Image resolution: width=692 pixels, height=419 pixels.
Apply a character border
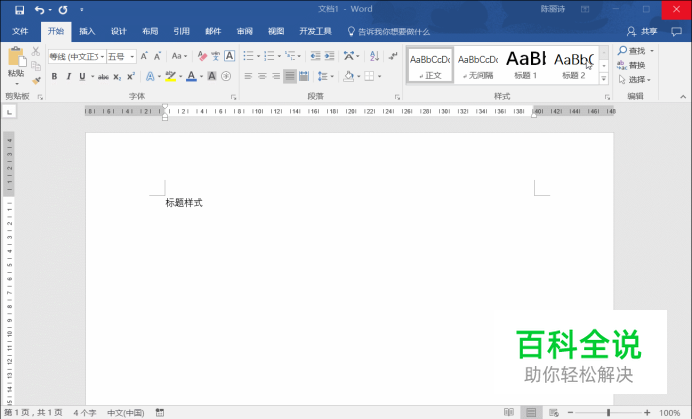[x=229, y=56]
